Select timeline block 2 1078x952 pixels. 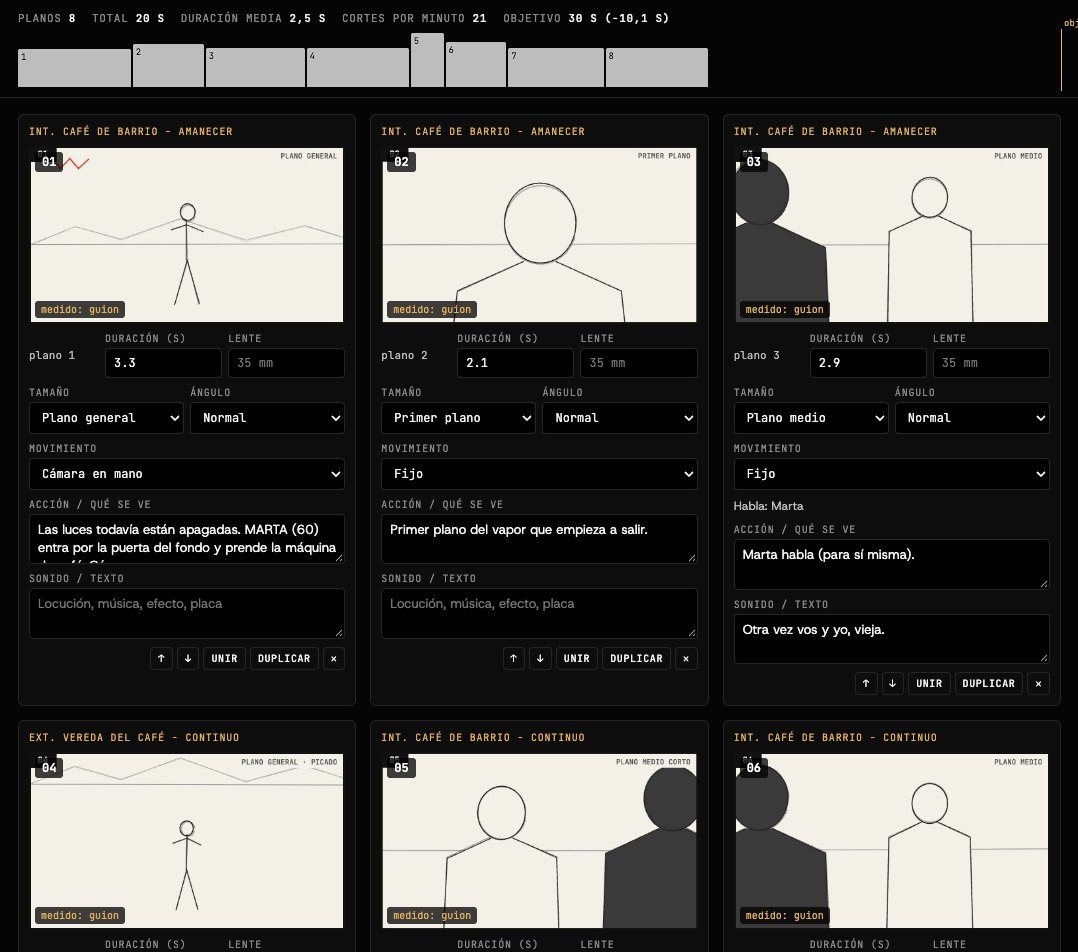tap(168, 66)
